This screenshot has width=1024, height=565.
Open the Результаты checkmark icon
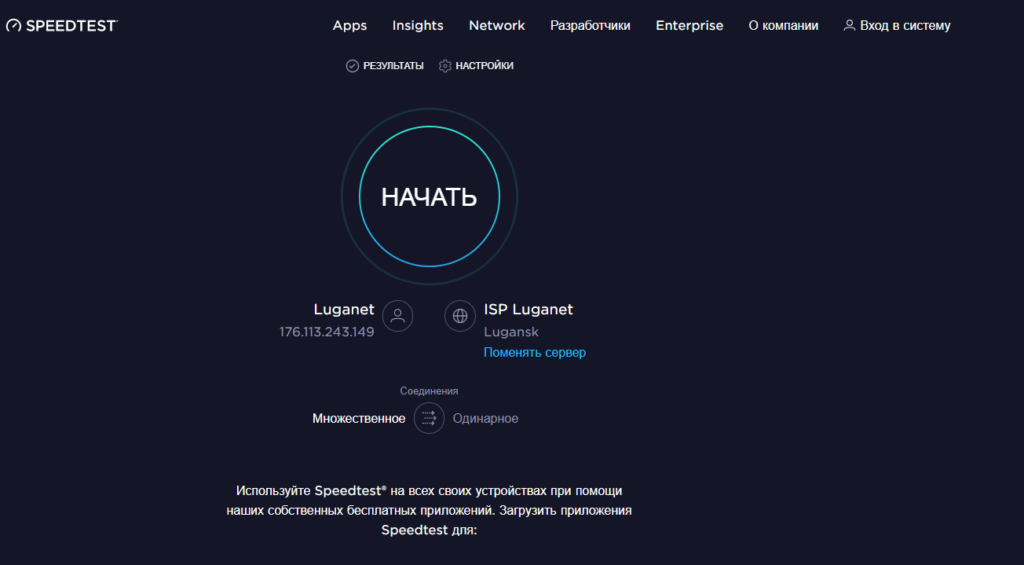pos(352,66)
